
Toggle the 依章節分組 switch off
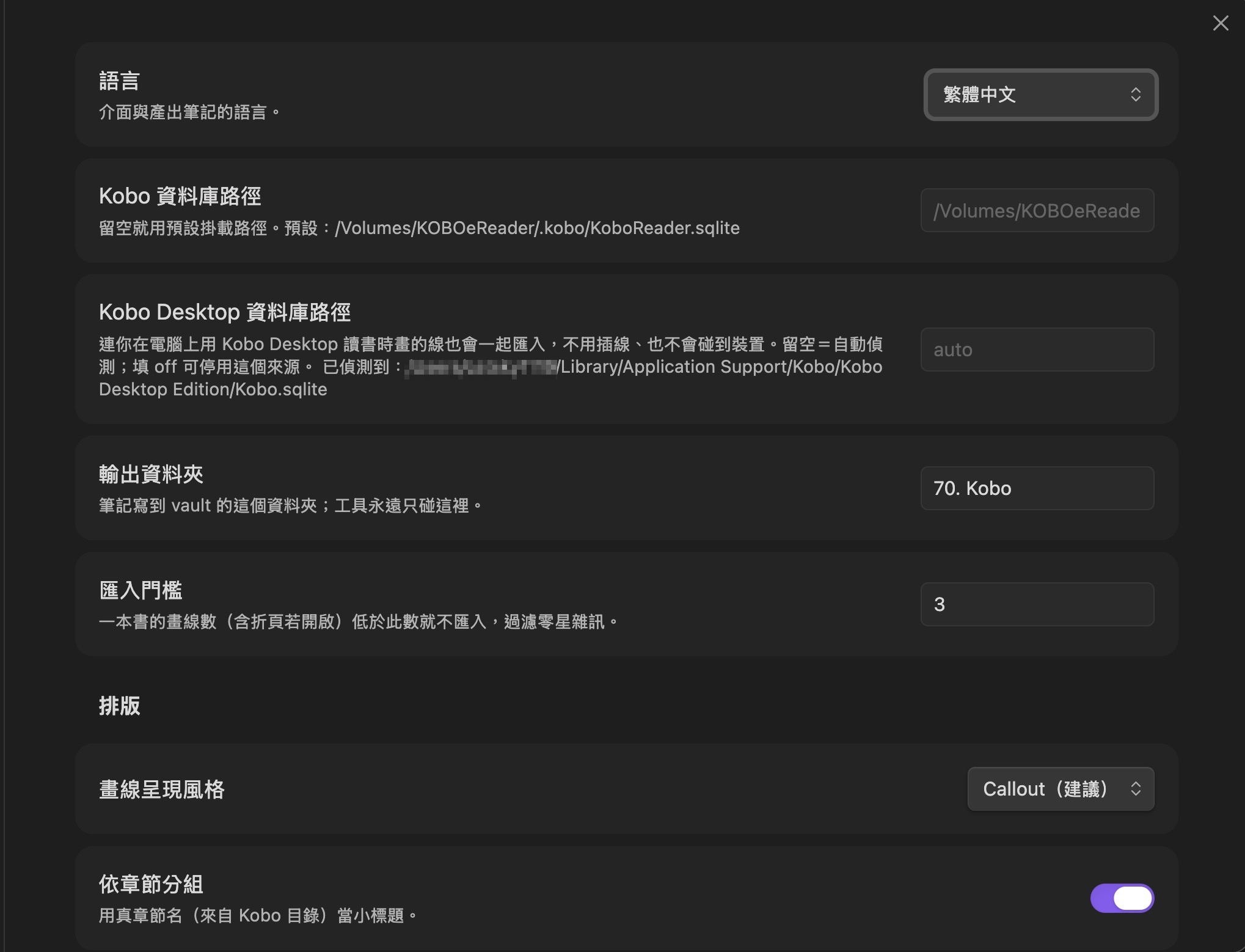tap(1122, 898)
